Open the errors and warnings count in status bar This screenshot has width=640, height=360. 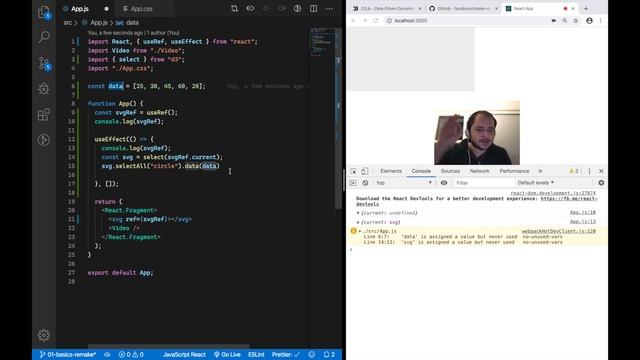pos(131,355)
